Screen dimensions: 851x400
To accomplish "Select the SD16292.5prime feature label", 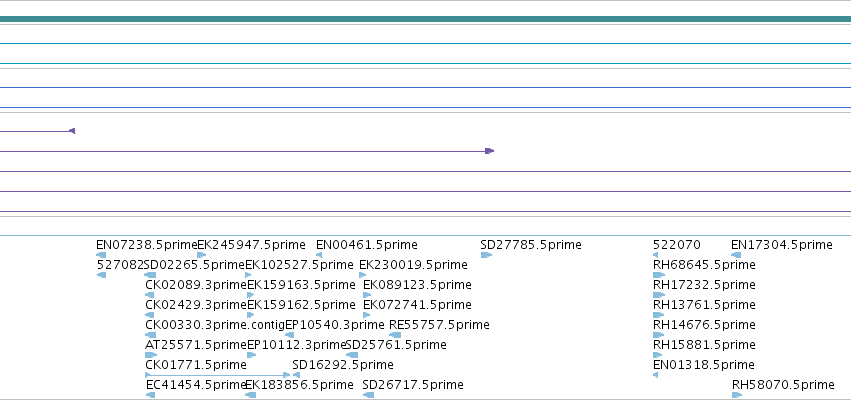I will click(x=343, y=365).
